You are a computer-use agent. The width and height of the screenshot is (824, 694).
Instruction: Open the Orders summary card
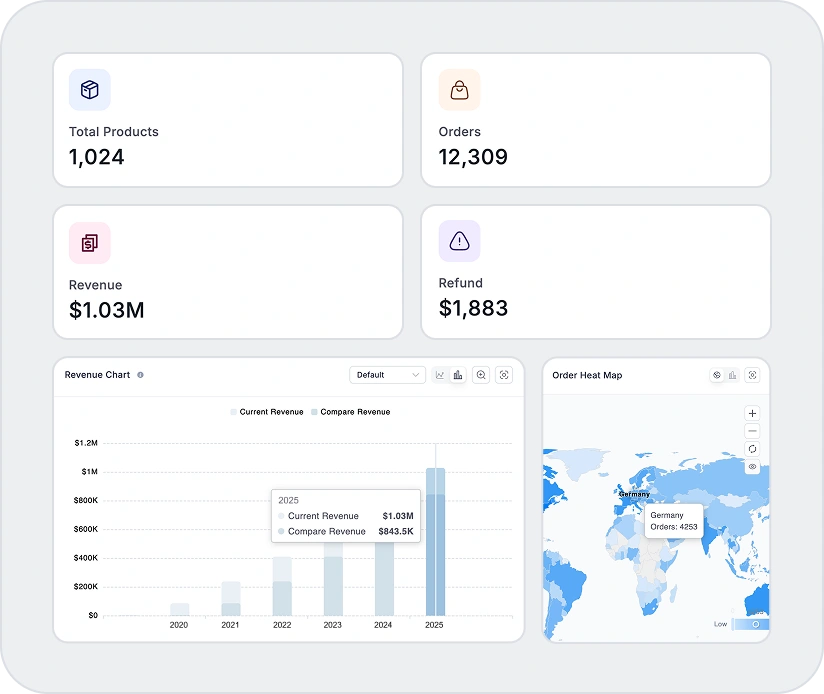tap(596, 120)
